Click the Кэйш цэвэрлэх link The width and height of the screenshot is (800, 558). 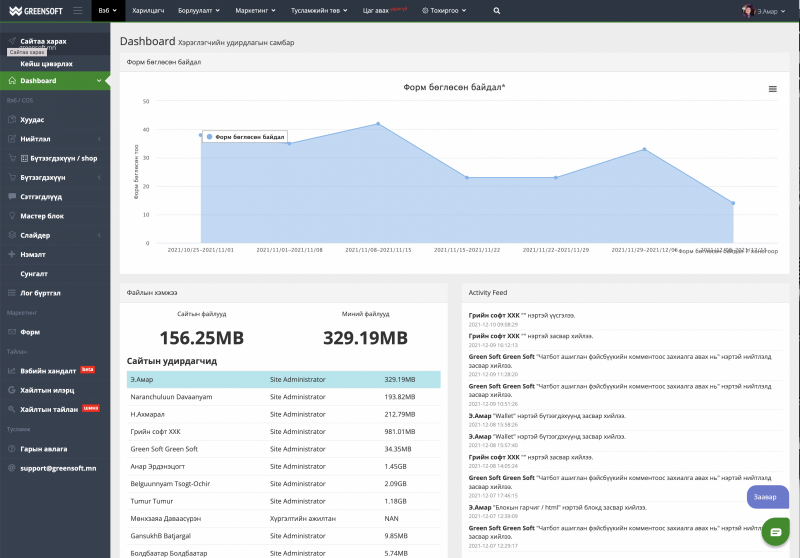tap(46, 63)
